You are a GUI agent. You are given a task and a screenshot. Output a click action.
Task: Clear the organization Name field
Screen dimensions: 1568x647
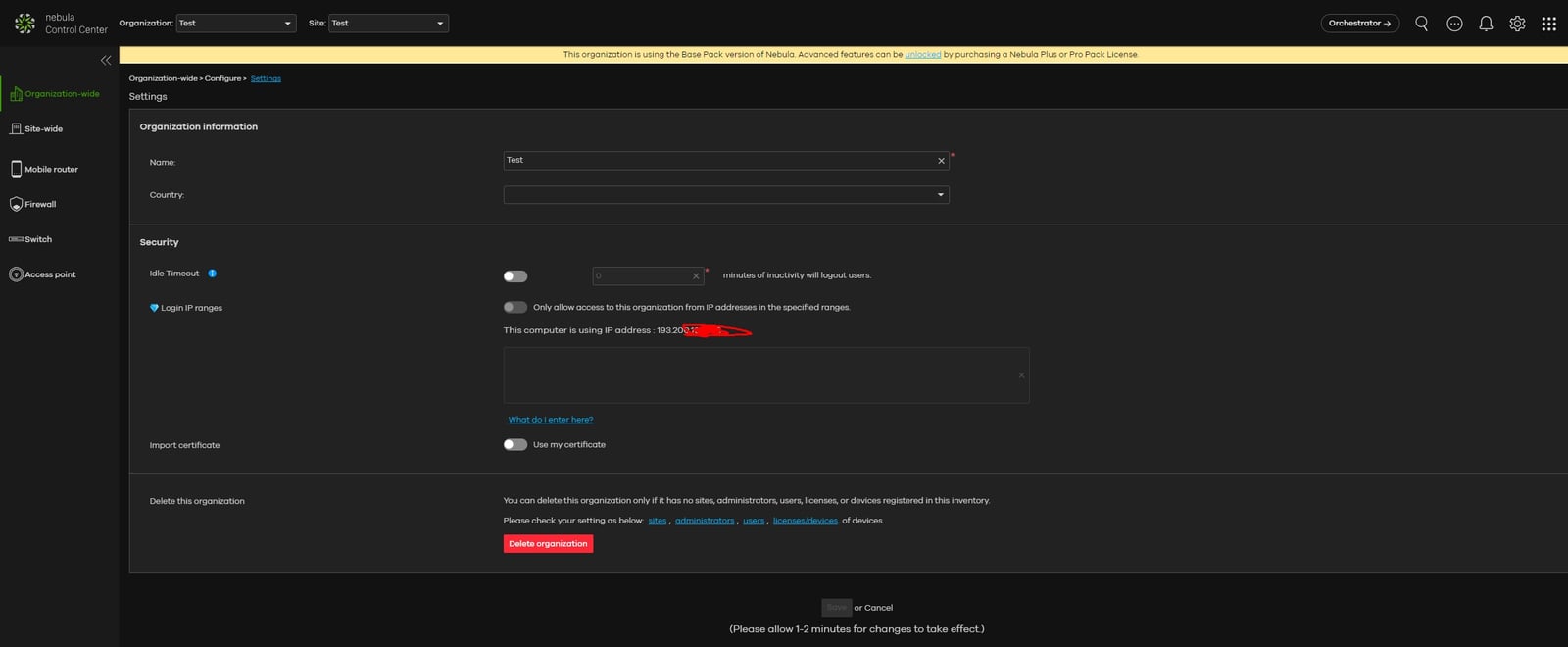941,161
